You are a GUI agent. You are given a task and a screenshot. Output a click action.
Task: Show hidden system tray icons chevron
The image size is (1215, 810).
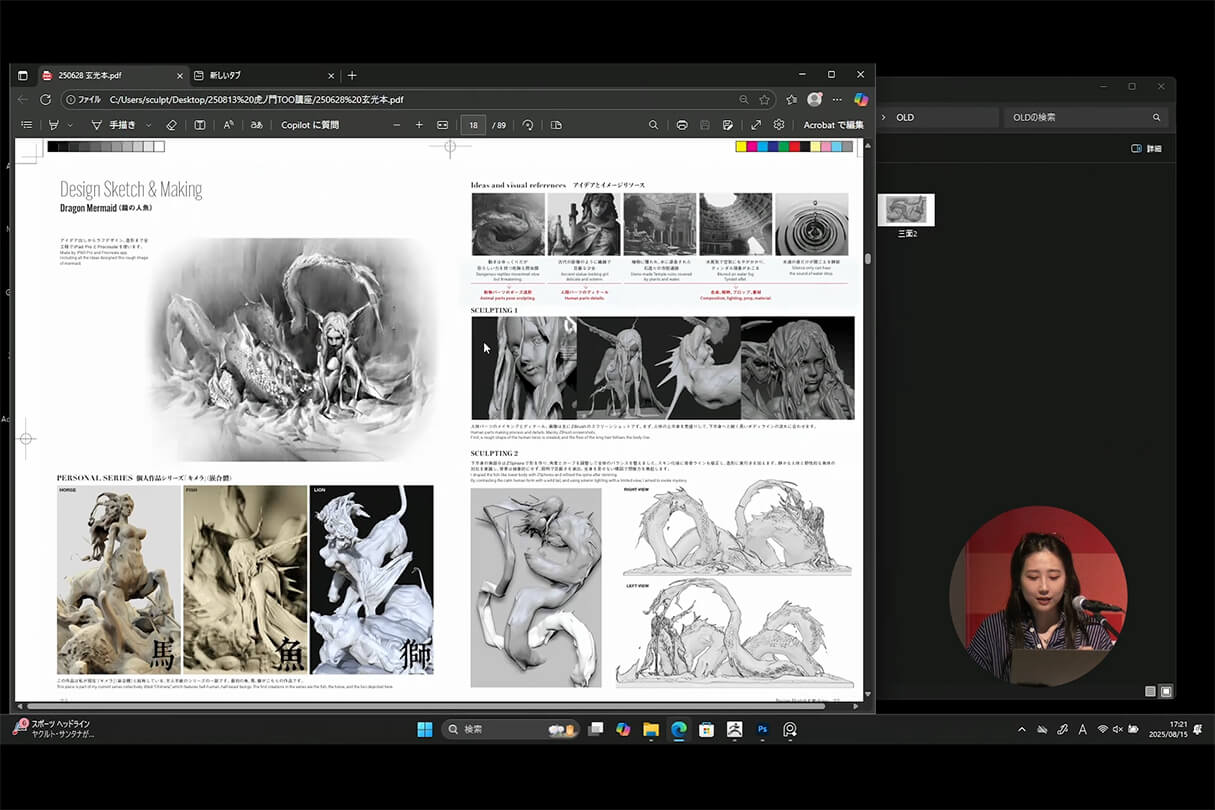[1021, 730]
